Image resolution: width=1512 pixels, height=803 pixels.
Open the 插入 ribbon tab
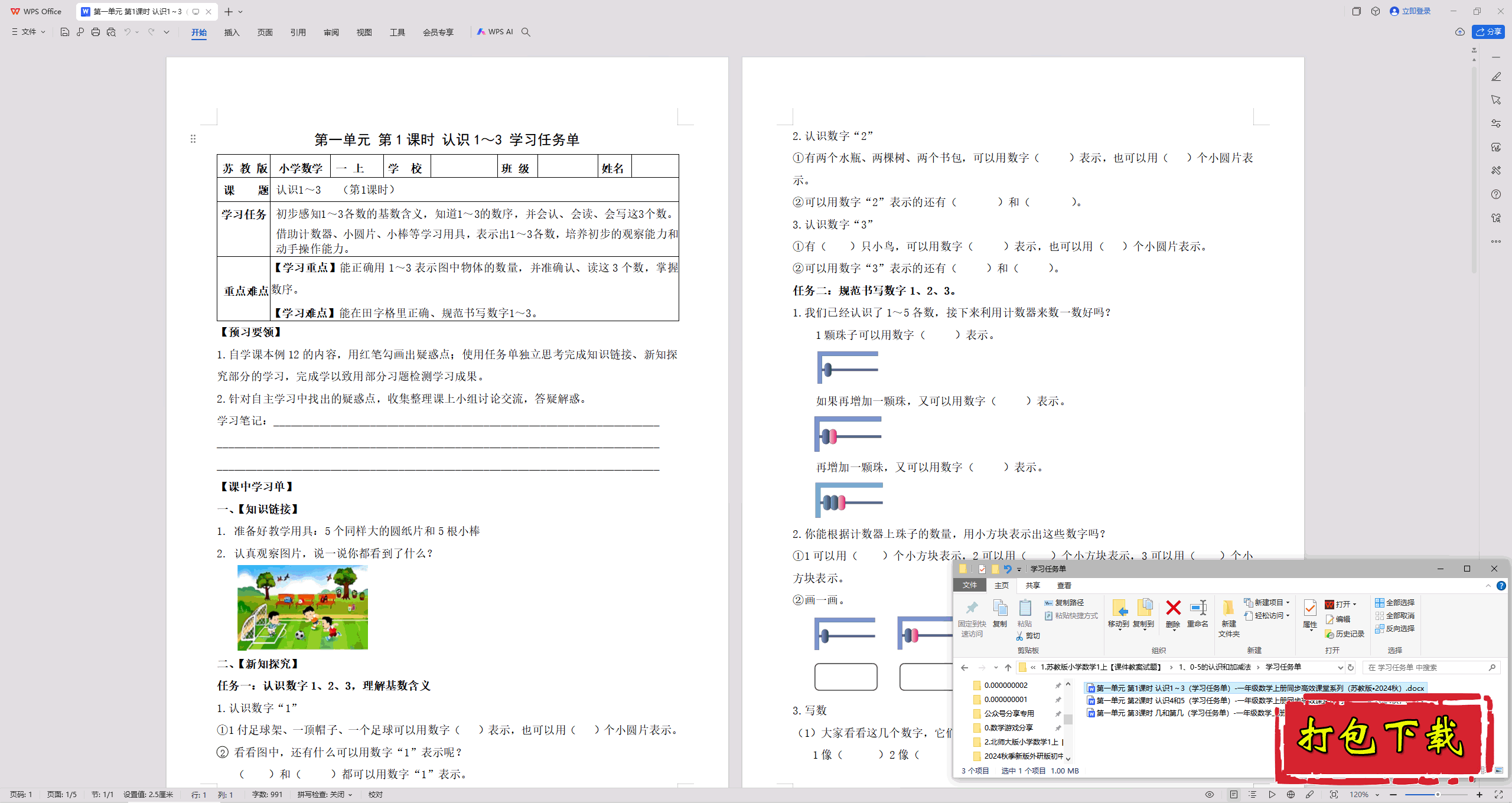[232, 32]
